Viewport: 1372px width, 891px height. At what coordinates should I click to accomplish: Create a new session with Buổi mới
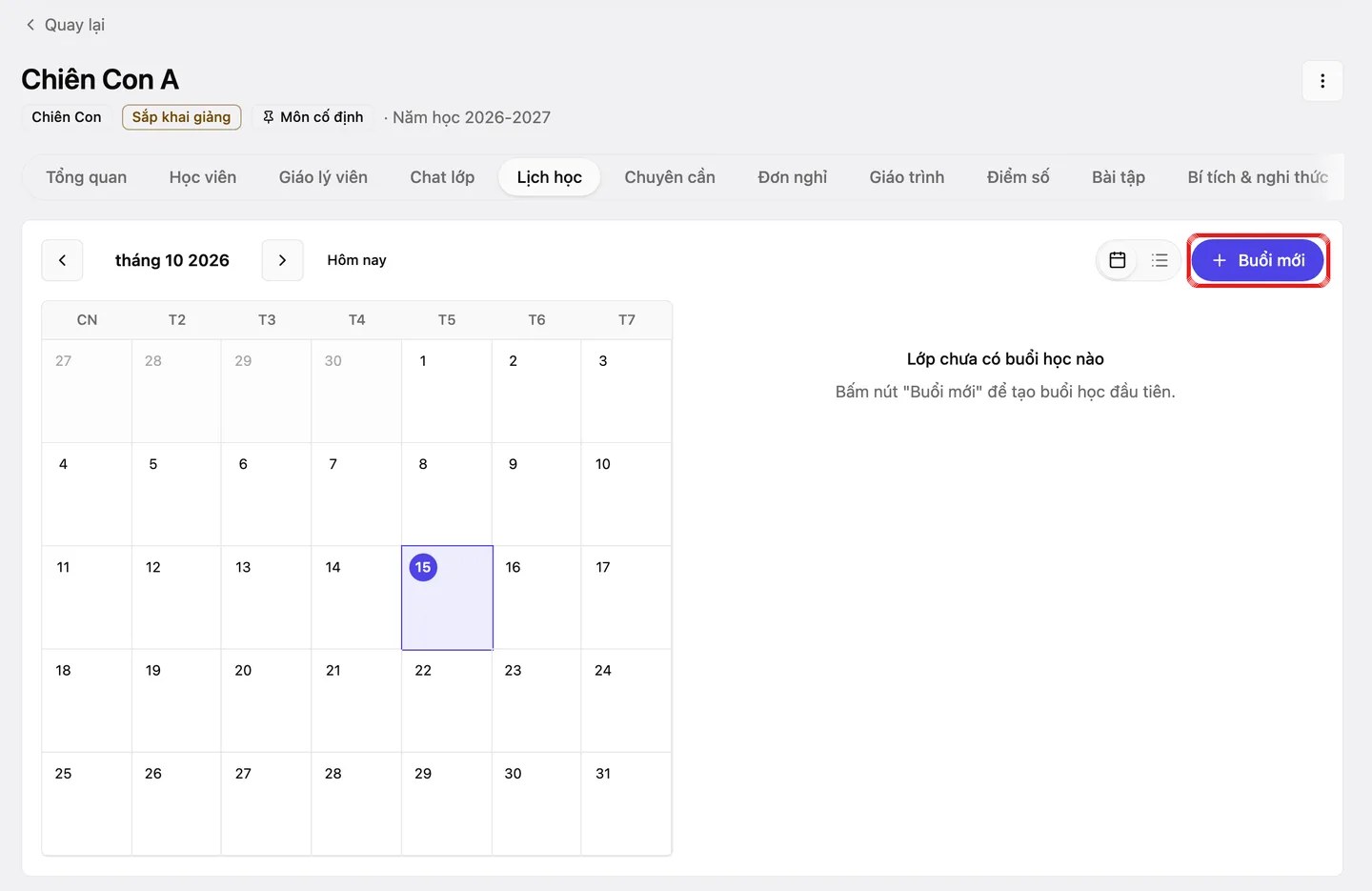(x=1258, y=260)
